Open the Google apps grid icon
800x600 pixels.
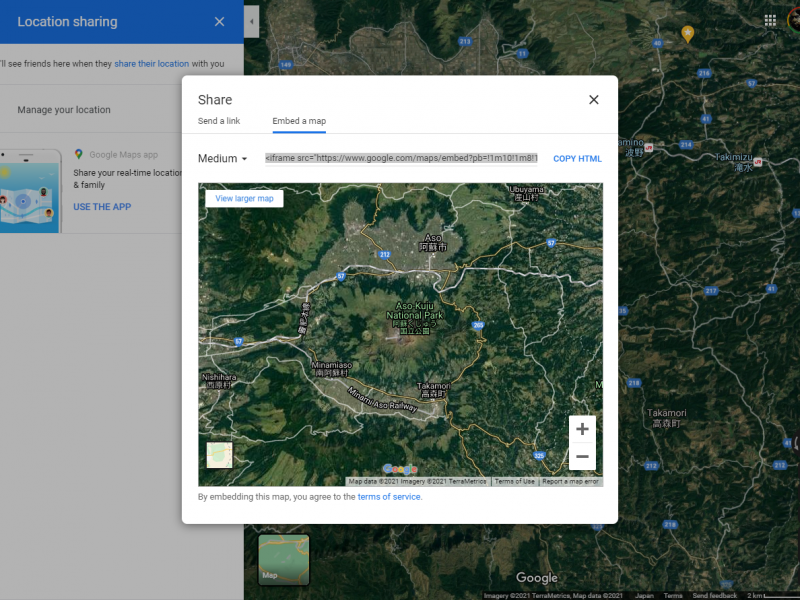click(x=770, y=20)
